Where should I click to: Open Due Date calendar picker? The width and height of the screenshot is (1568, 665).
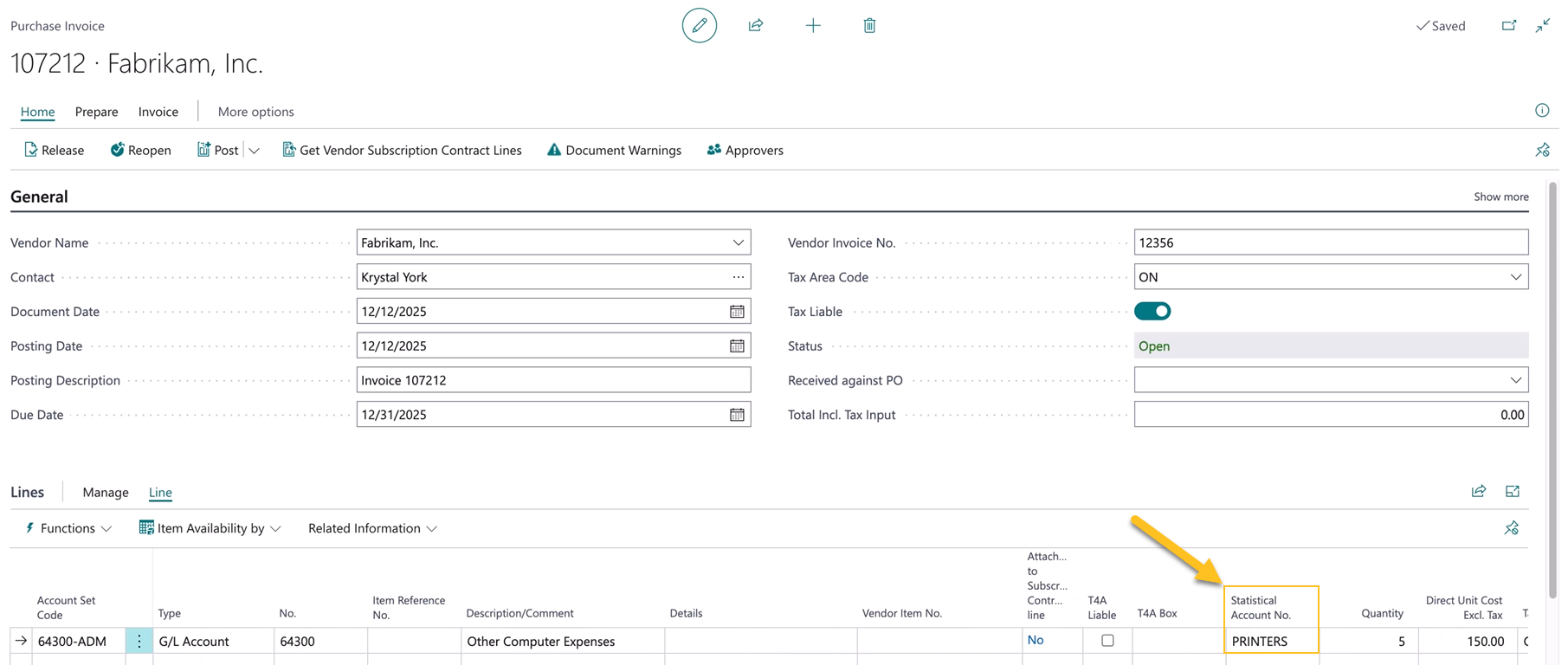[737, 415]
